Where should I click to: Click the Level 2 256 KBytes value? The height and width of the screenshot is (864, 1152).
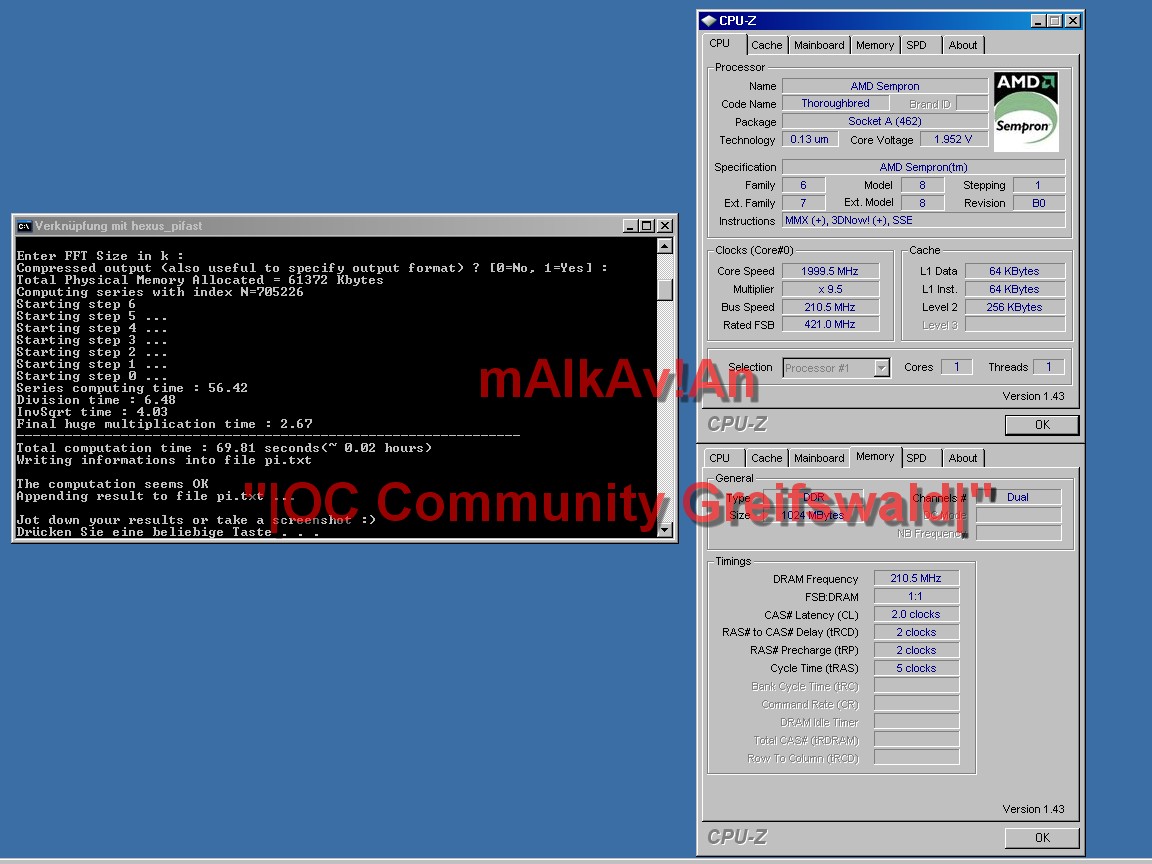pyautogui.click(x=1014, y=307)
